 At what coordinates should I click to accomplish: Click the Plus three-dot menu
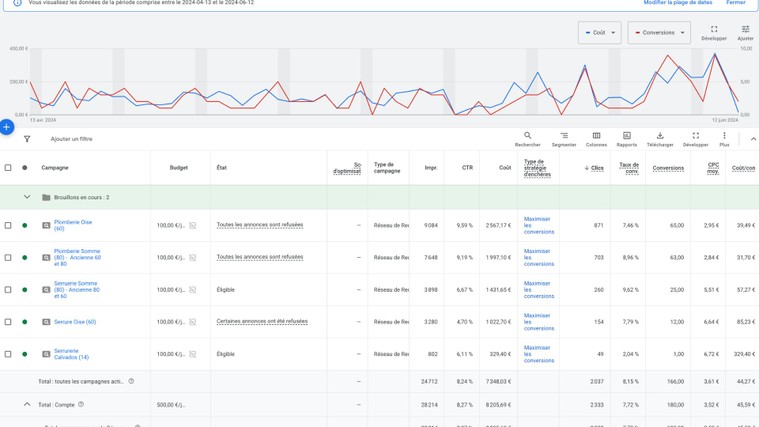(x=724, y=136)
